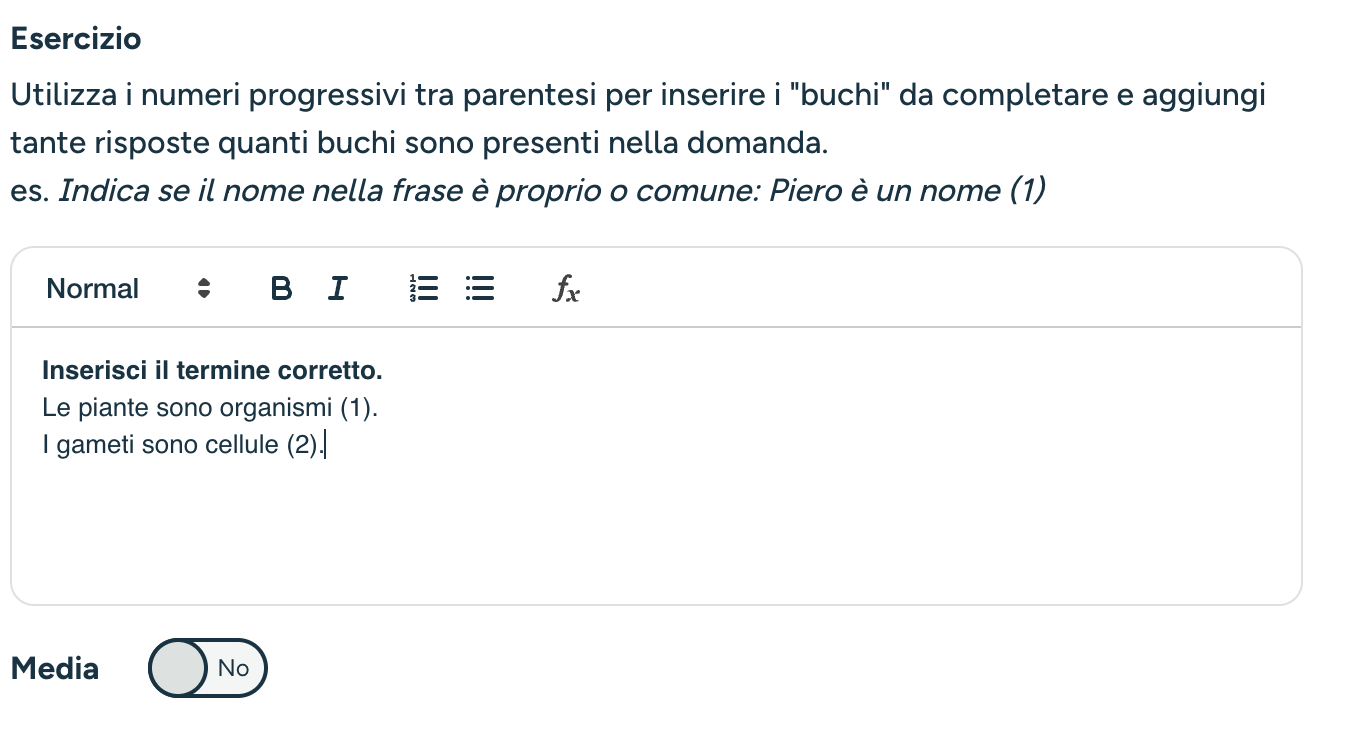Viewport: 1362px width, 748px height.
Task: Click the No label on the Media switch
Action: 233,668
